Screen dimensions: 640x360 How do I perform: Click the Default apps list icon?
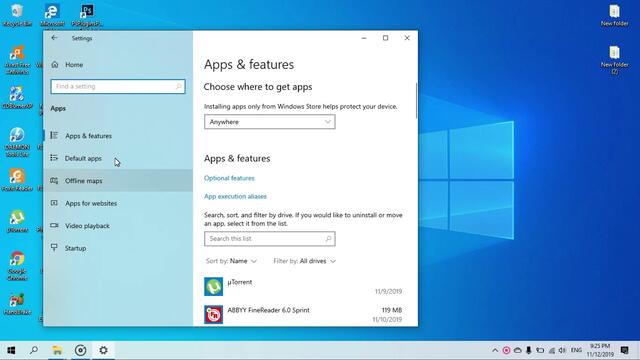54,158
